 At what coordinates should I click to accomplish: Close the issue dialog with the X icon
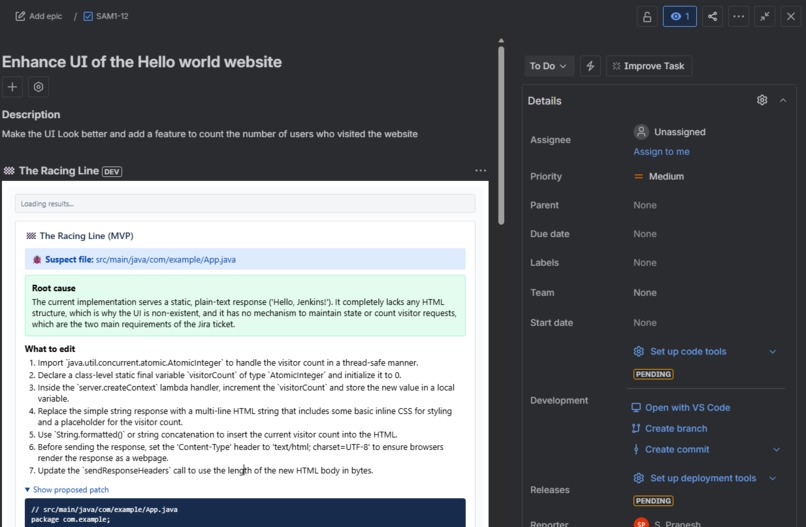point(791,16)
